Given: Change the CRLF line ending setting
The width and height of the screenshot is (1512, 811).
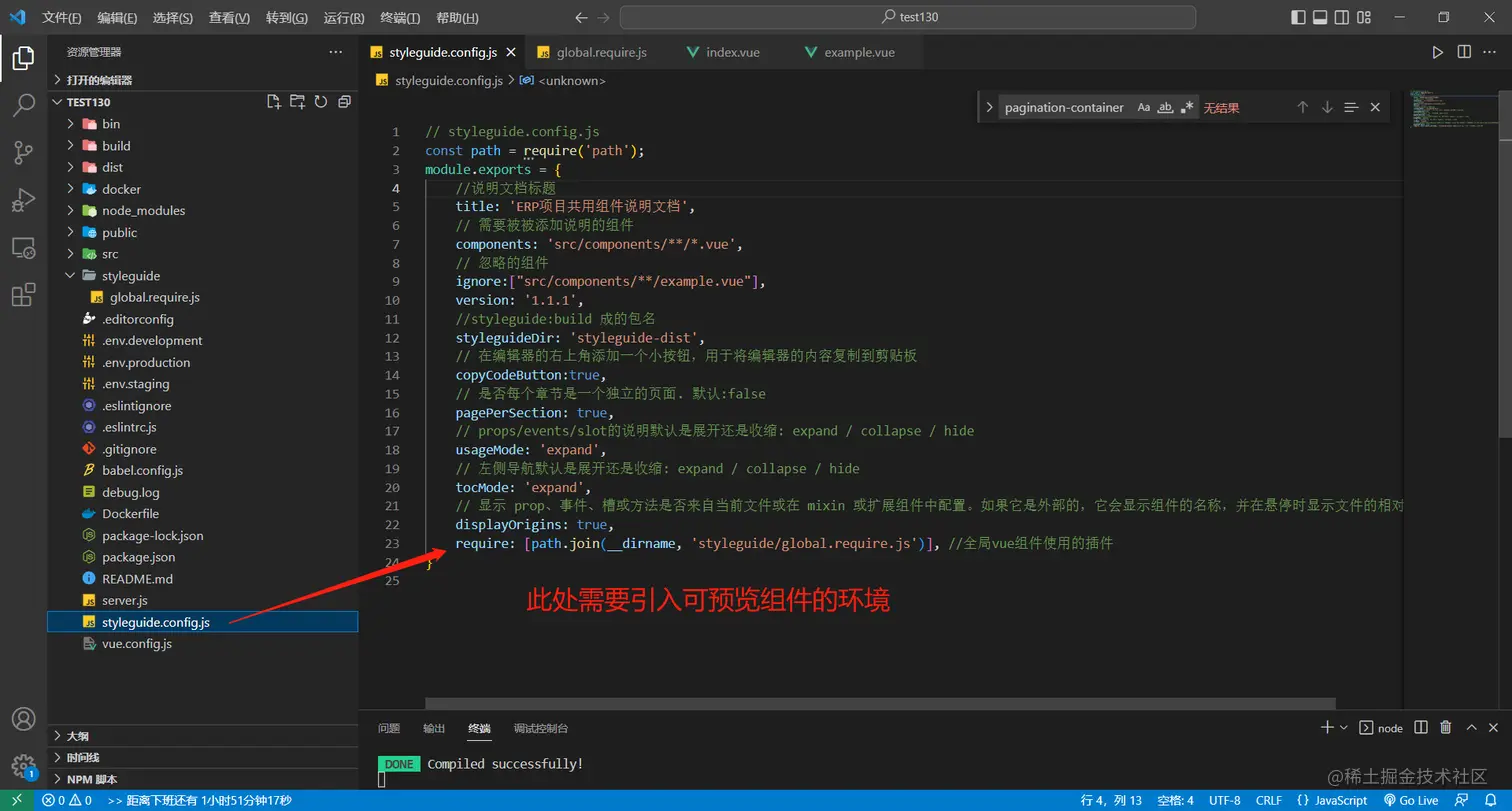Looking at the screenshot, I should 1269,800.
